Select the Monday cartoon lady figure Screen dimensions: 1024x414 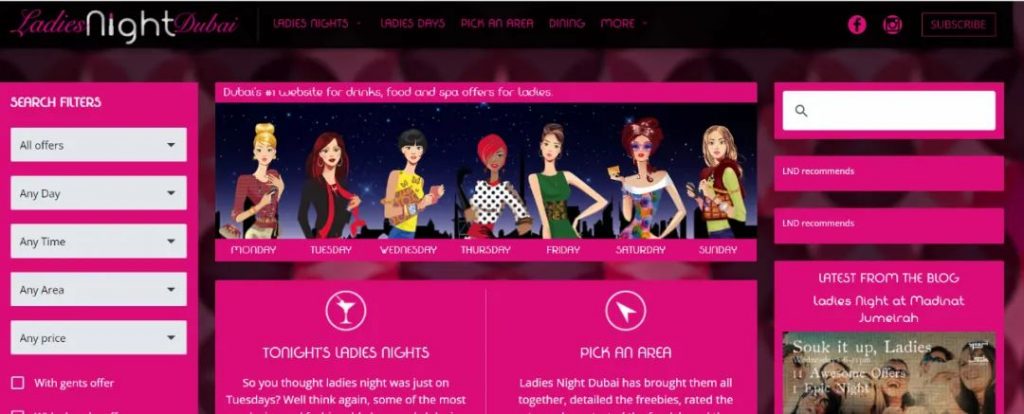tap(260, 180)
